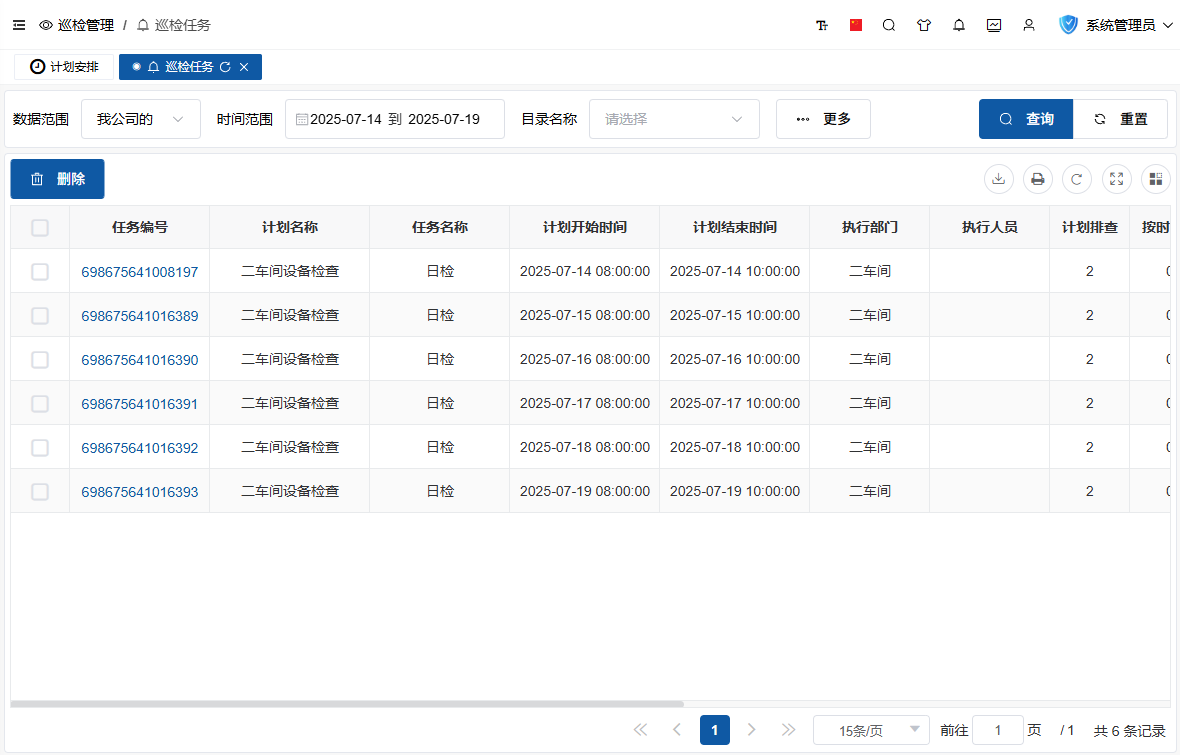Tick the checkbox for task 698675641016391
The width and height of the screenshot is (1180, 755).
point(40,404)
